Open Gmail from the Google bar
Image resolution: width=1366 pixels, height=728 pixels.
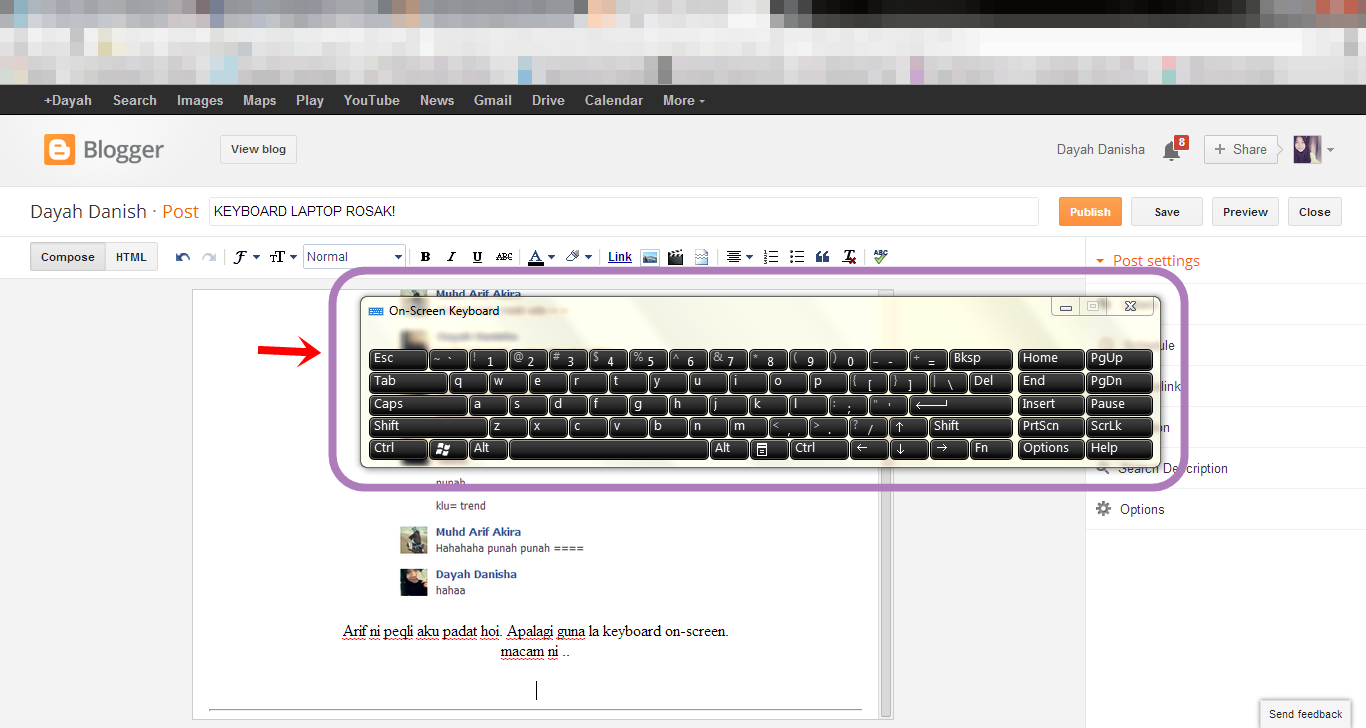click(493, 100)
